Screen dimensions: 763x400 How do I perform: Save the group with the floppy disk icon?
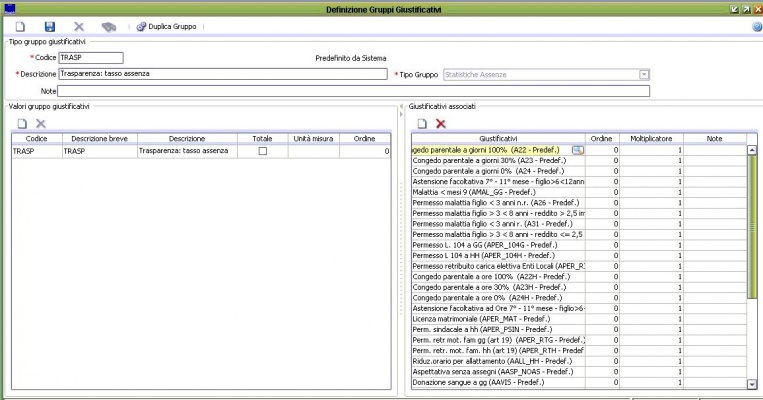coord(49,26)
